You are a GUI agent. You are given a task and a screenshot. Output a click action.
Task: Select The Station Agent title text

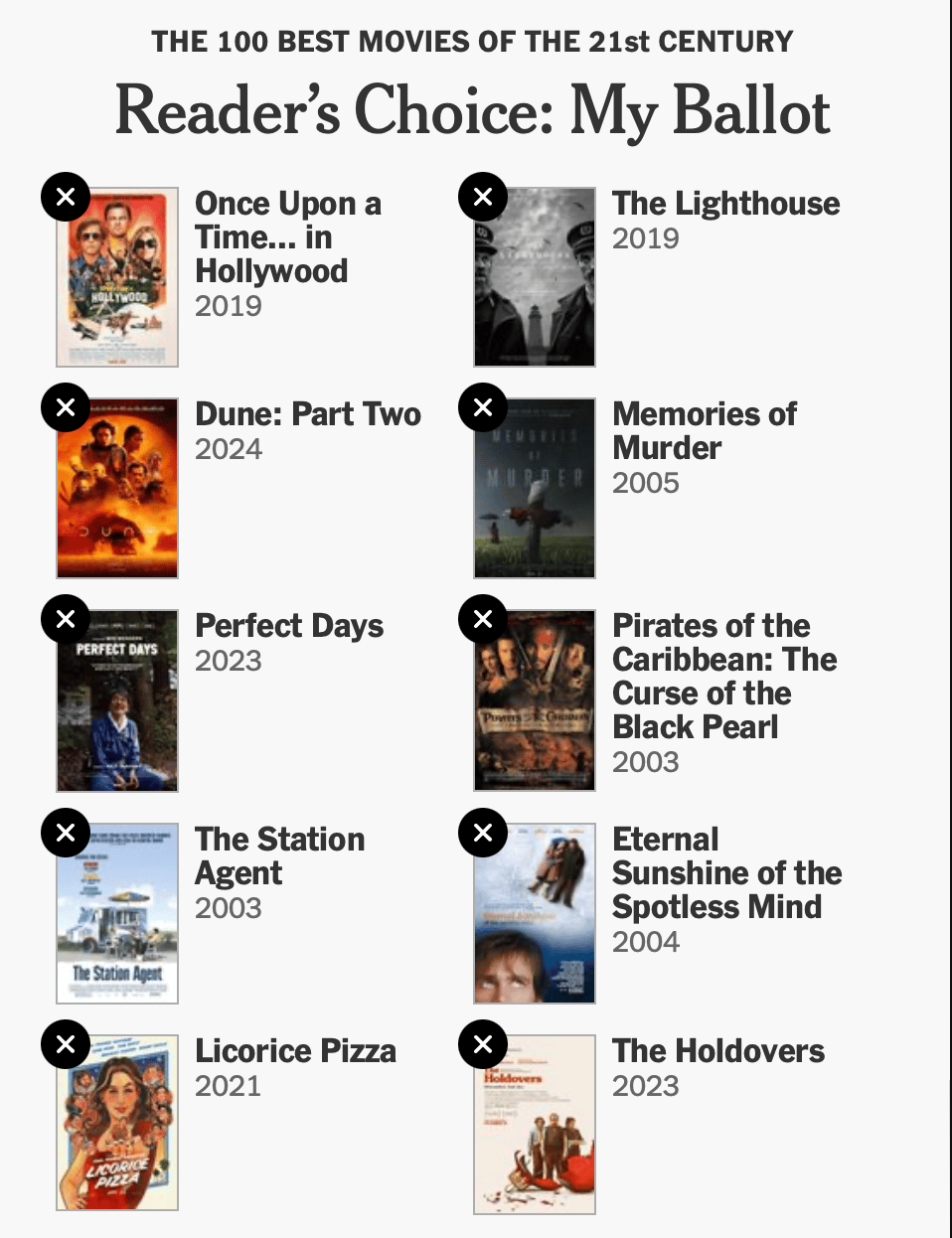click(x=280, y=855)
